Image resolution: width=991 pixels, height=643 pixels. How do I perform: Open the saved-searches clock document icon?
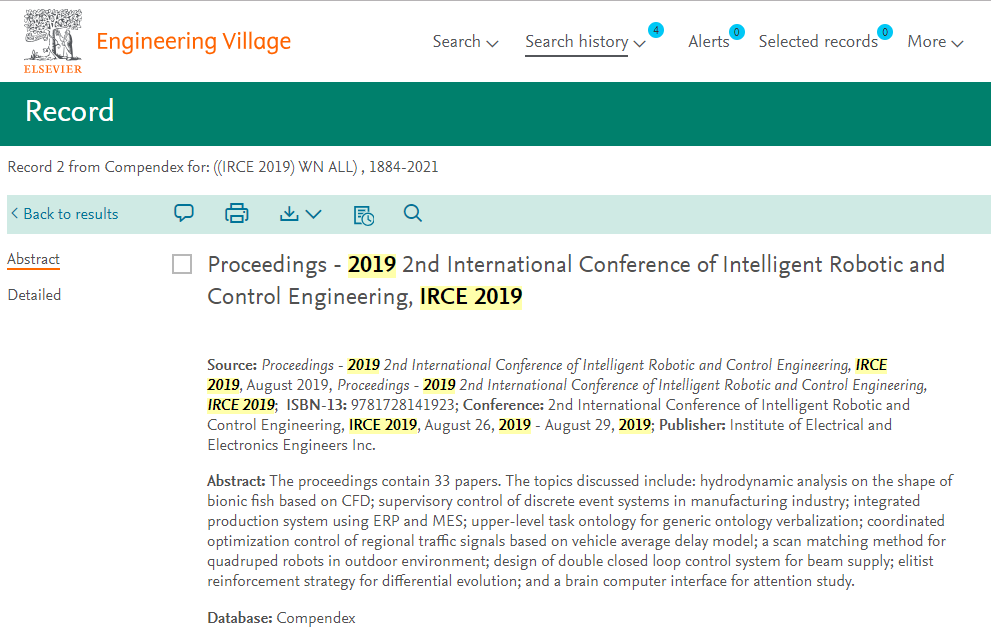click(363, 215)
